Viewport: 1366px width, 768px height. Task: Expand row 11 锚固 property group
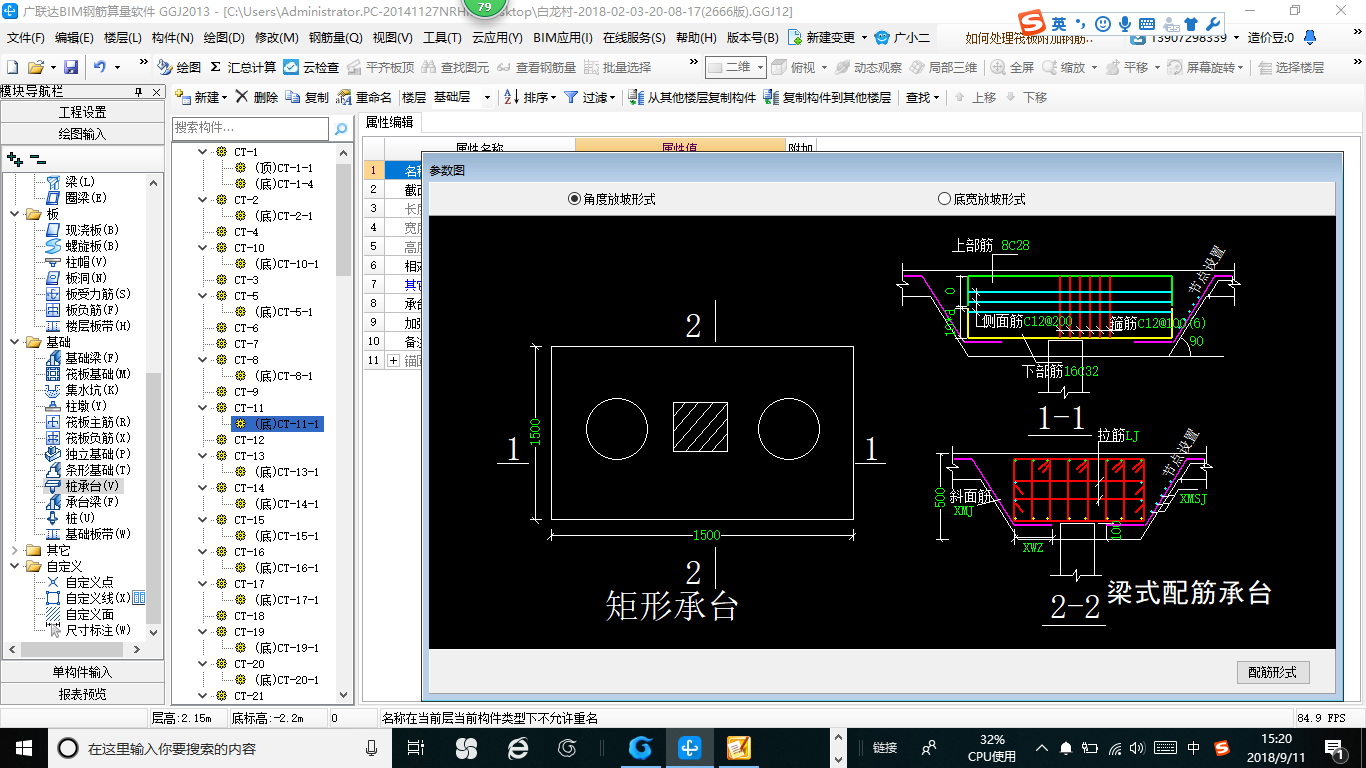393,360
